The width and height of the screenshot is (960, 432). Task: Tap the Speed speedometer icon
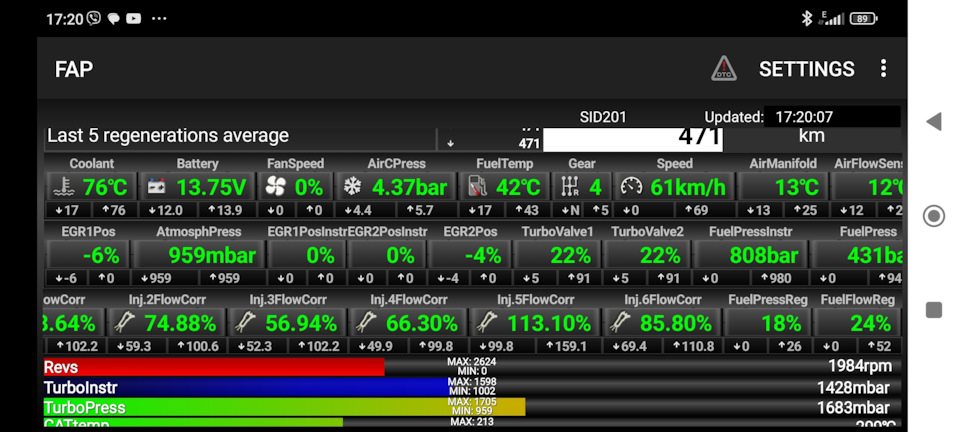click(630, 187)
